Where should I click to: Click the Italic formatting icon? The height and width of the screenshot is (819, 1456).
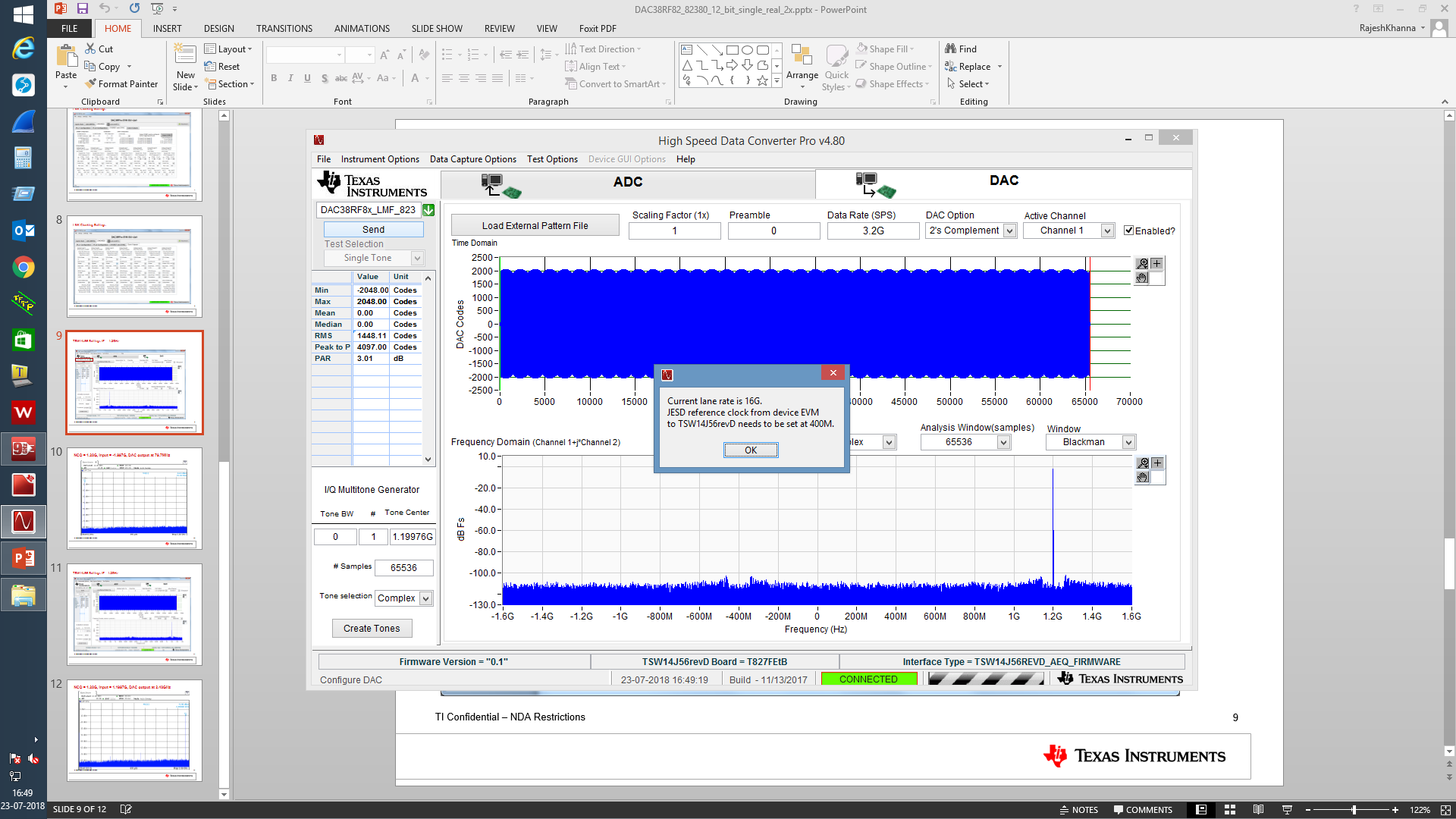point(290,78)
